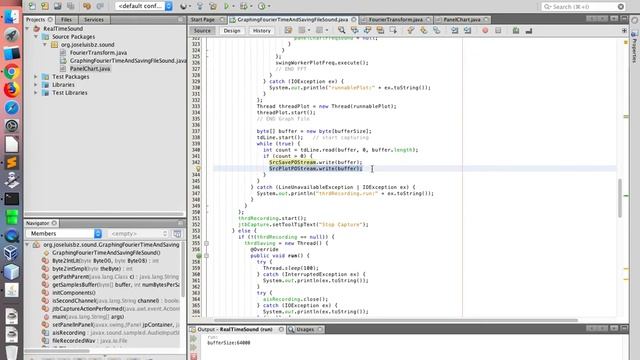Click the New Project toolbar icon
640x360 pixels.
[44, 6]
